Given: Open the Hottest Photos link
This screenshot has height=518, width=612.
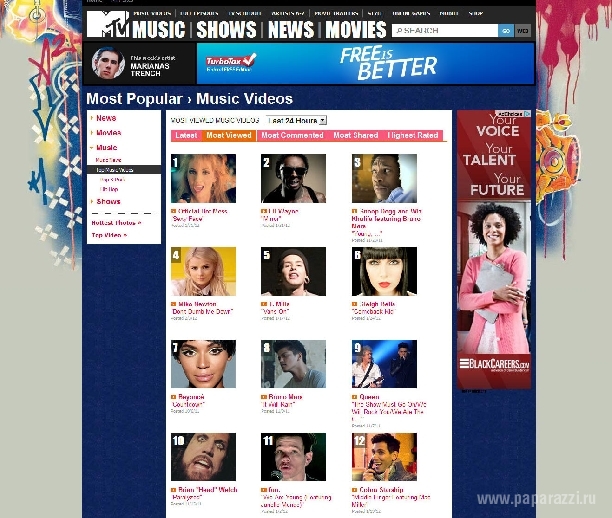Looking at the screenshot, I should pos(116,223).
